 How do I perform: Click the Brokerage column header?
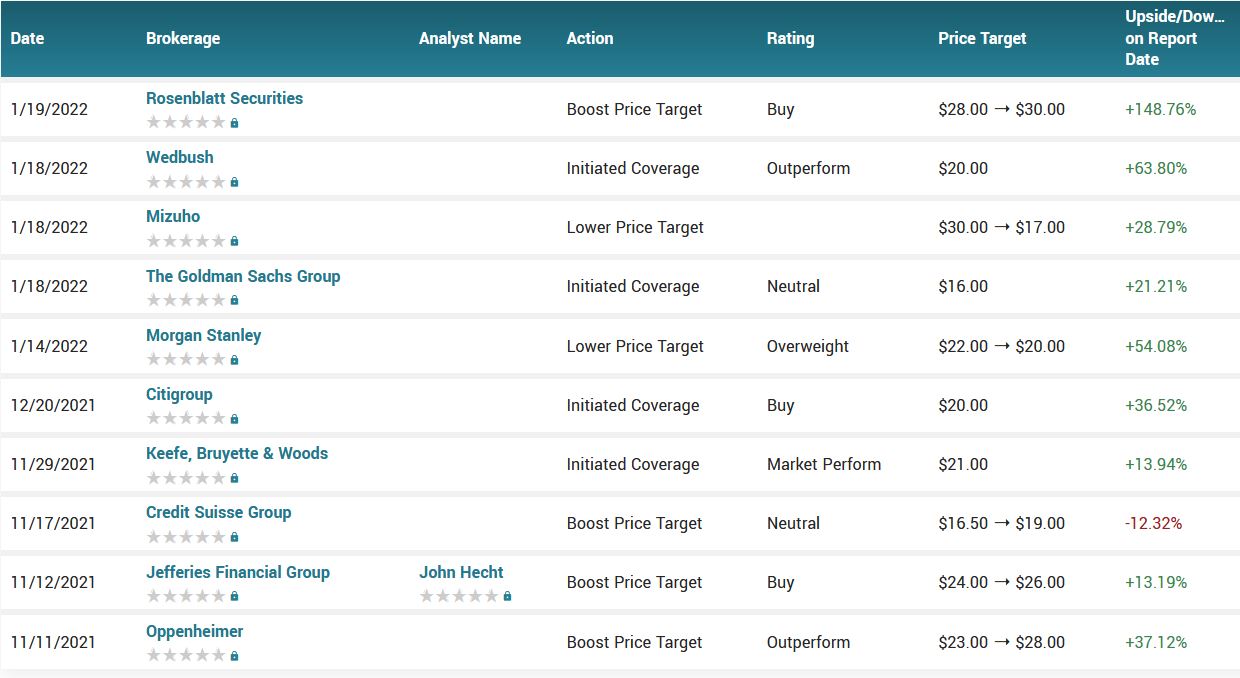(183, 38)
